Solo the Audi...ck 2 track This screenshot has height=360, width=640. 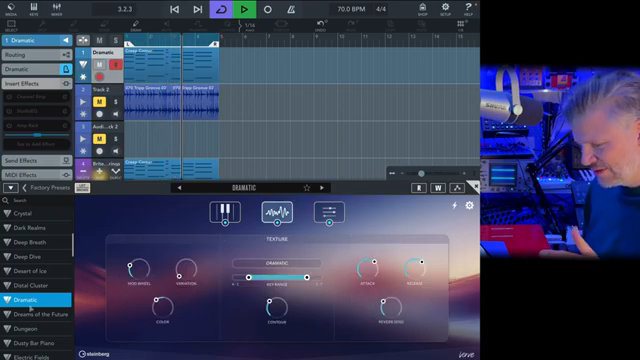click(116, 139)
